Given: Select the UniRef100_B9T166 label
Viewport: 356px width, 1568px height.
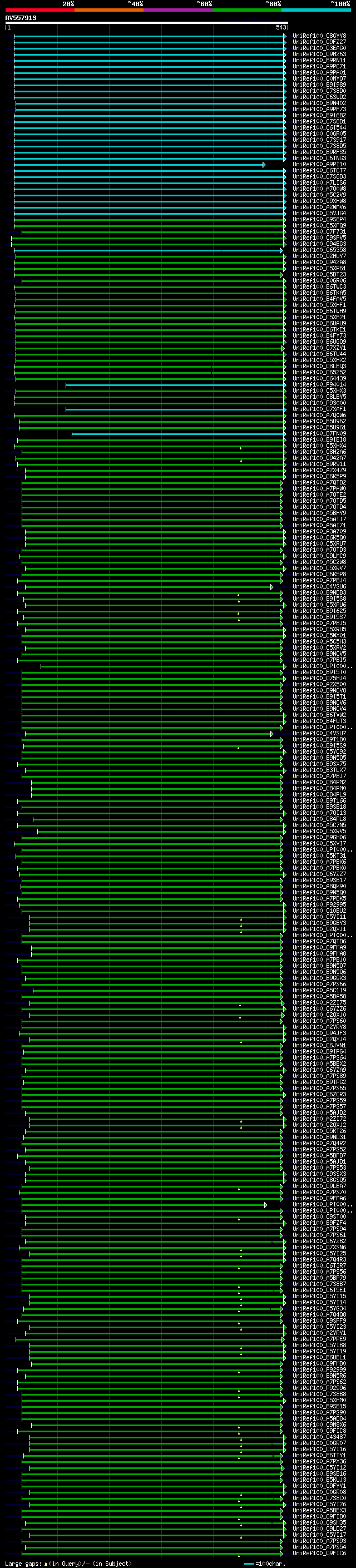Looking at the screenshot, I should (319, 801).
